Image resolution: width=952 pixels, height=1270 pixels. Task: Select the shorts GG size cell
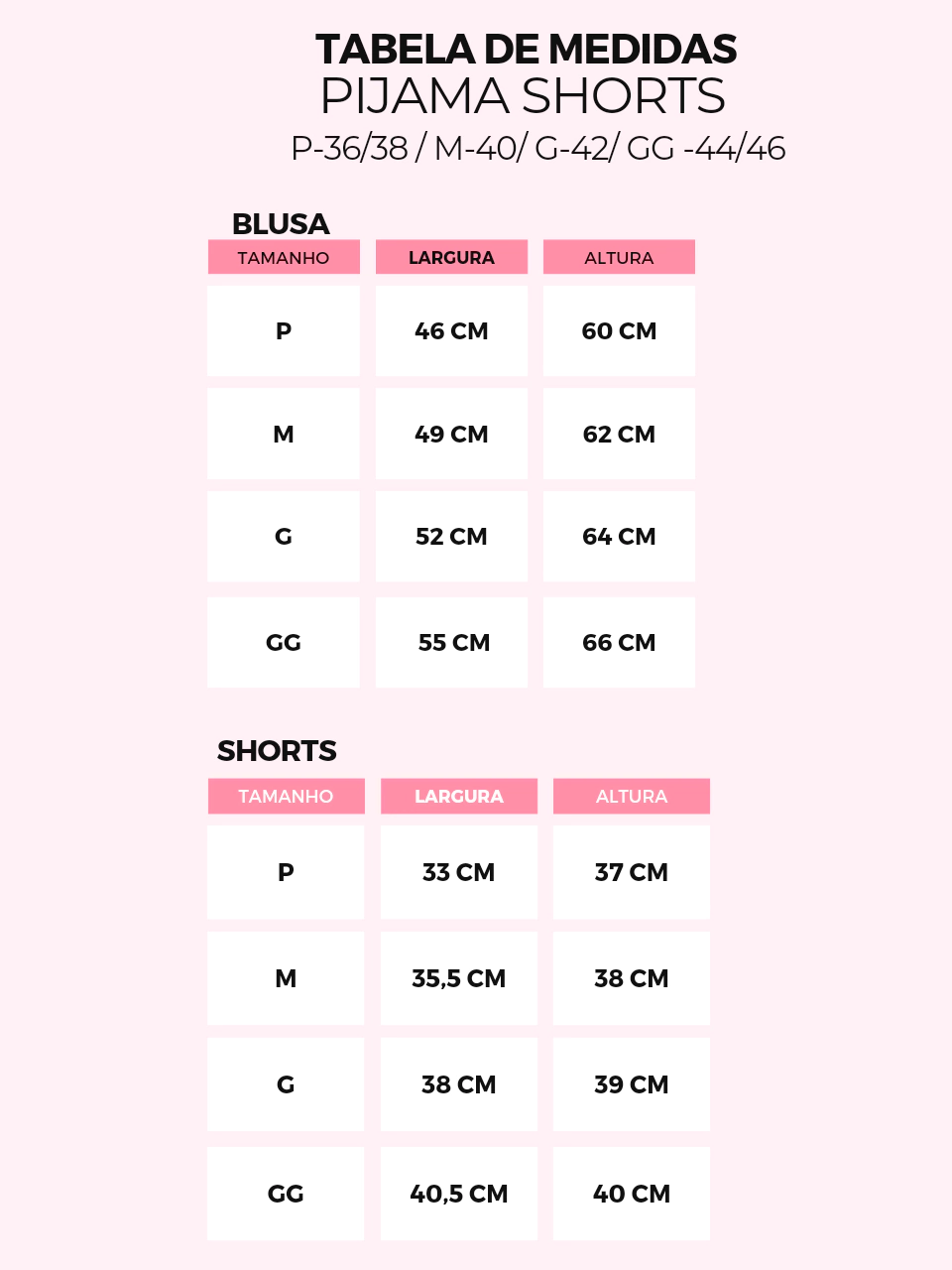[286, 1194]
